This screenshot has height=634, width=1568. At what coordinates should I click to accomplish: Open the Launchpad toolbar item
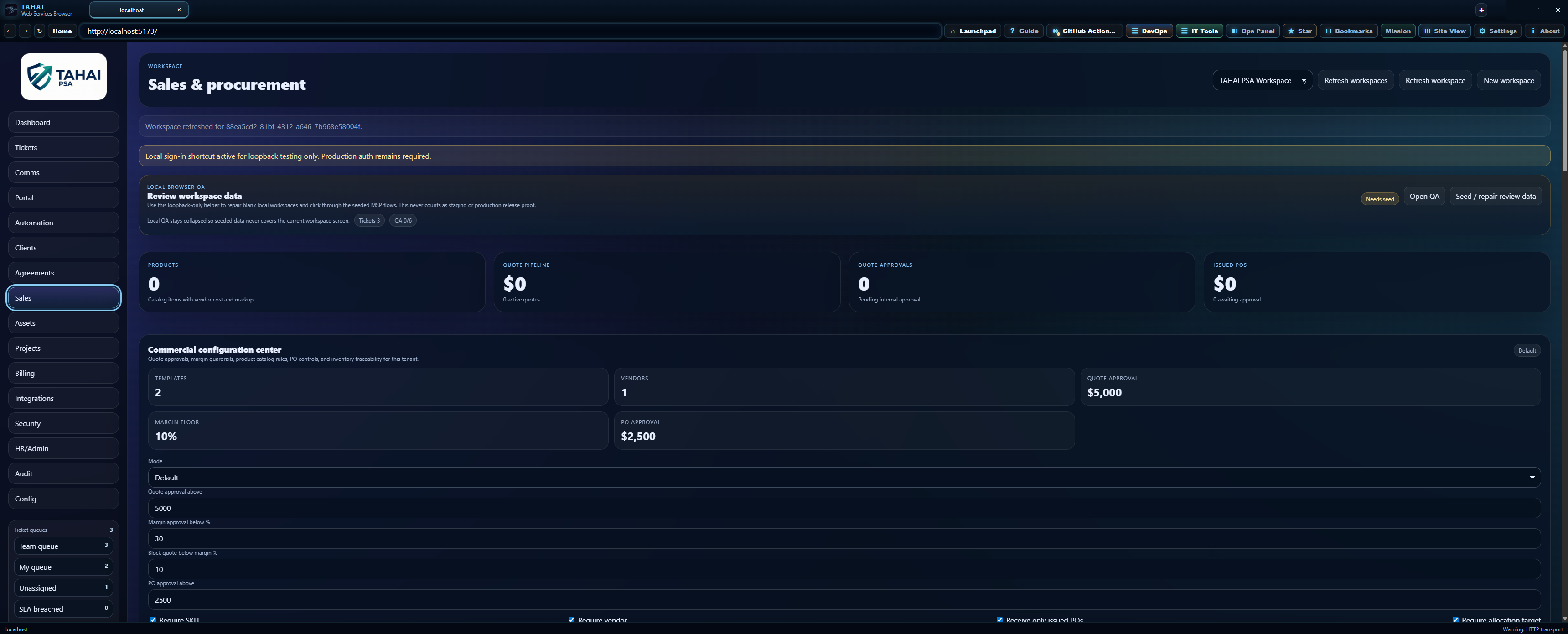pyautogui.click(x=973, y=31)
